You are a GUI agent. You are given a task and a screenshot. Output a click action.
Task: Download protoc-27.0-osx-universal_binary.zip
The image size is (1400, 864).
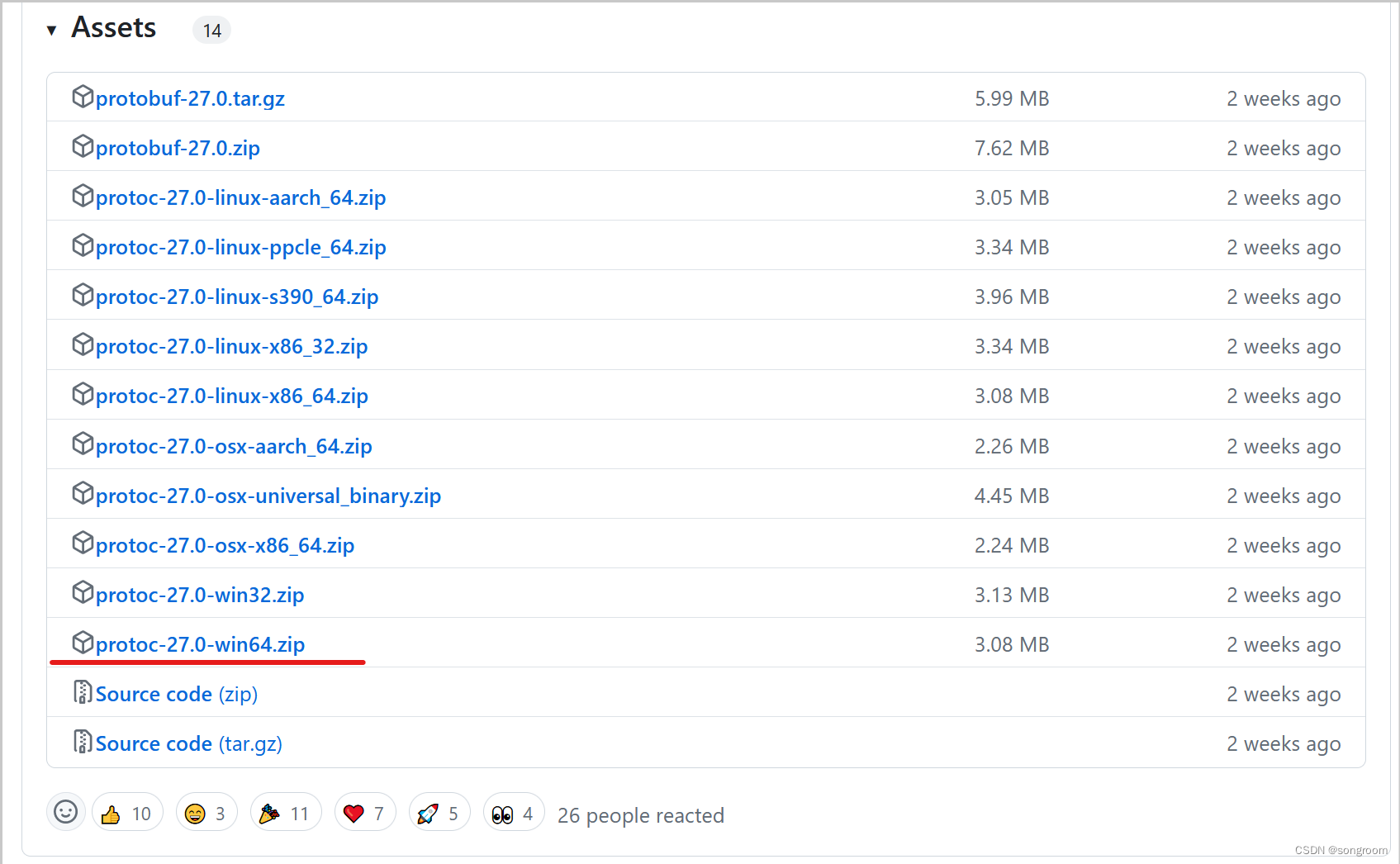pos(268,496)
